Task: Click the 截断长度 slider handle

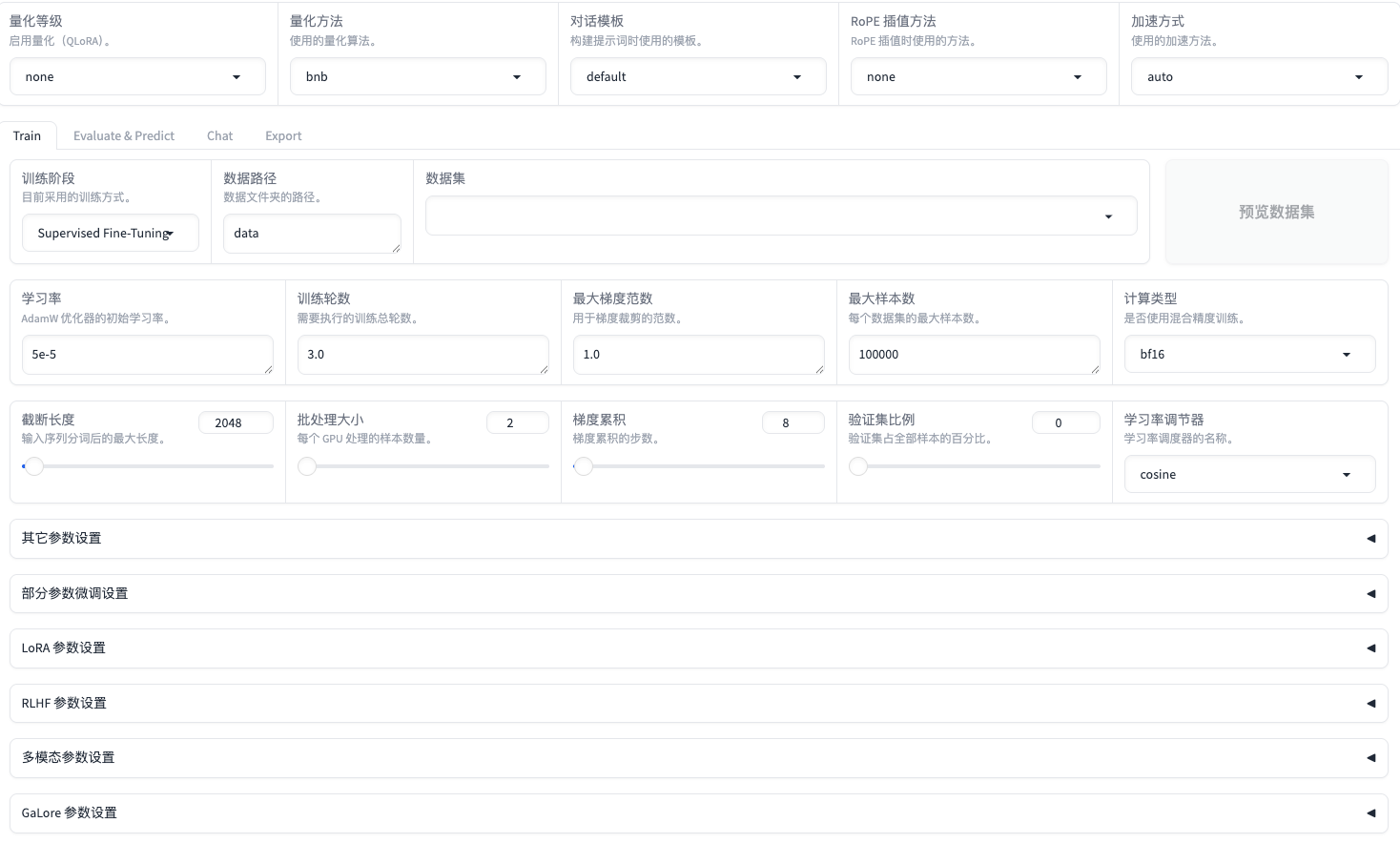Action: (34, 466)
